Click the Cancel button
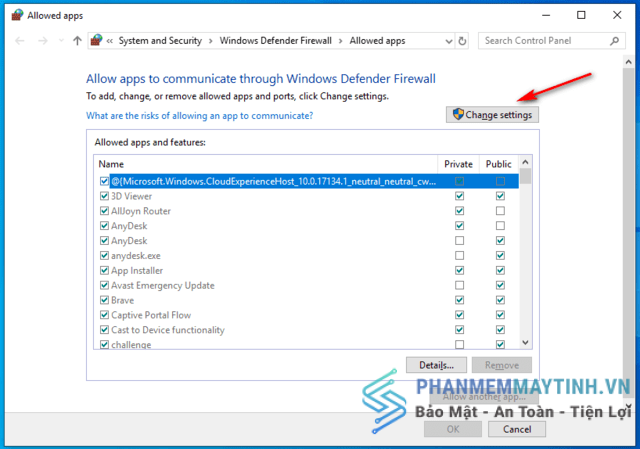The image size is (640, 449). point(517,429)
